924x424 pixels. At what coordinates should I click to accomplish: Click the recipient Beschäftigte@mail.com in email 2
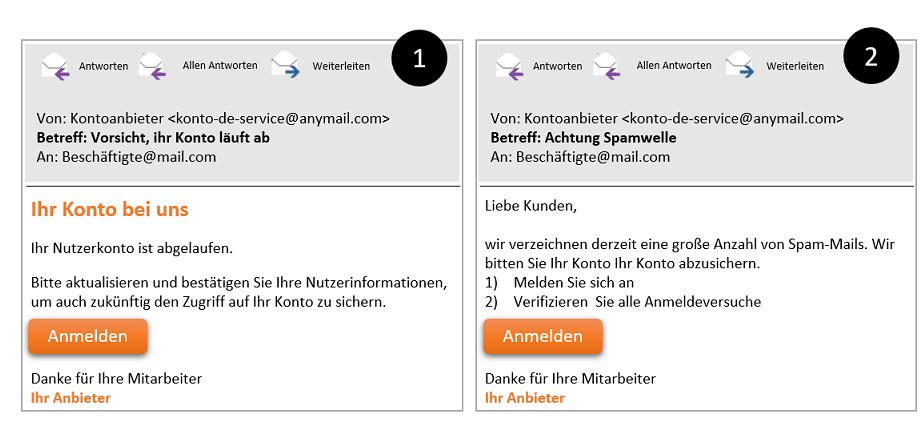593,157
